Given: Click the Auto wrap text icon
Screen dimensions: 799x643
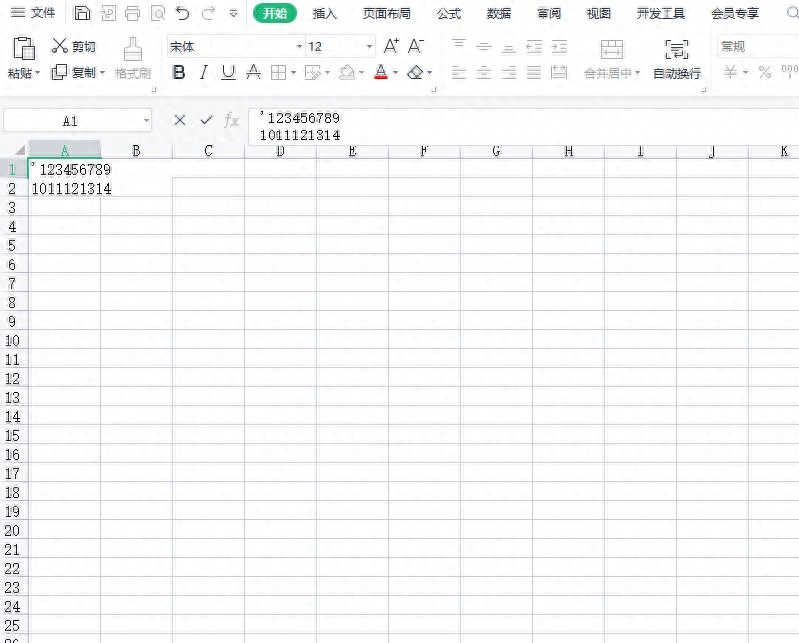Looking at the screenshot, I should point(677,49).
